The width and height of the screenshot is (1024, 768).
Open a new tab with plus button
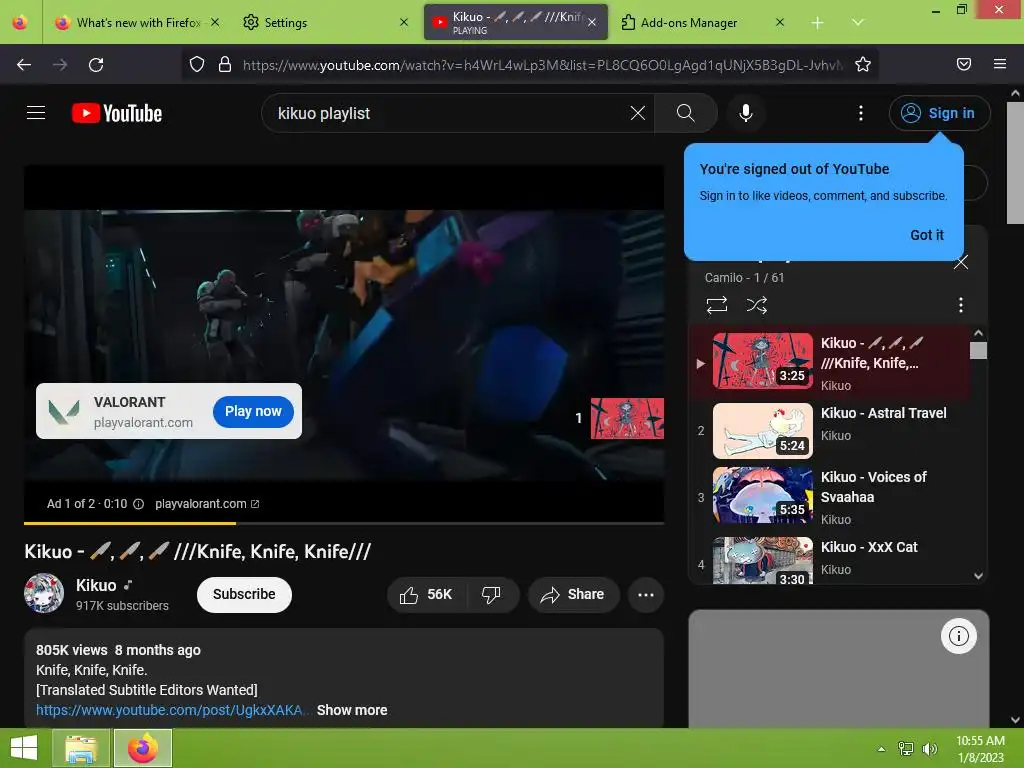[x=818, y=23]
